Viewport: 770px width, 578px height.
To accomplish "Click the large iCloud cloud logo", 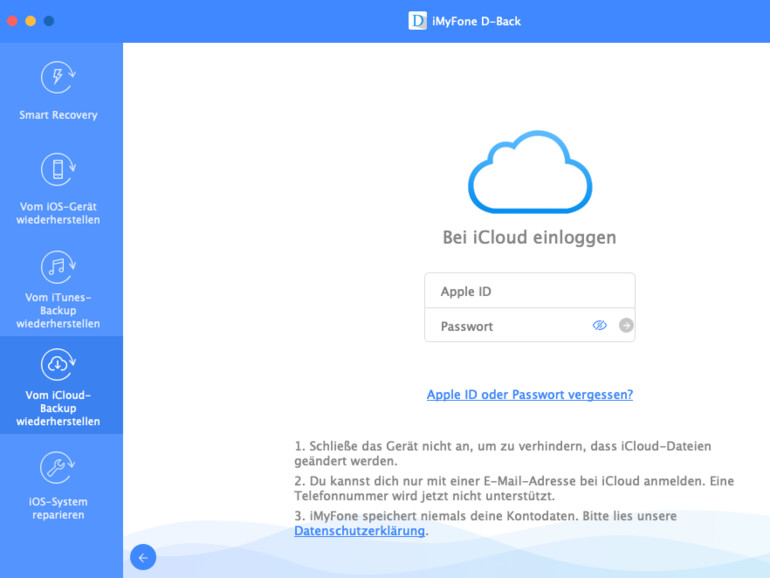I will 530,172.
